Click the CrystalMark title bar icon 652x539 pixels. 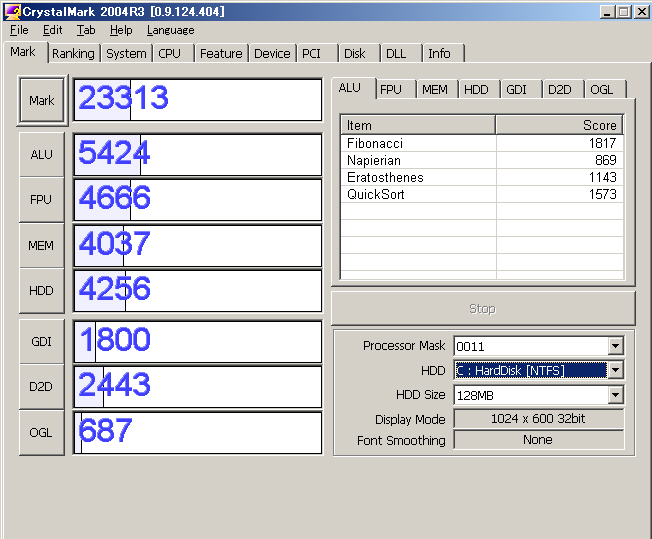[12, 11]
